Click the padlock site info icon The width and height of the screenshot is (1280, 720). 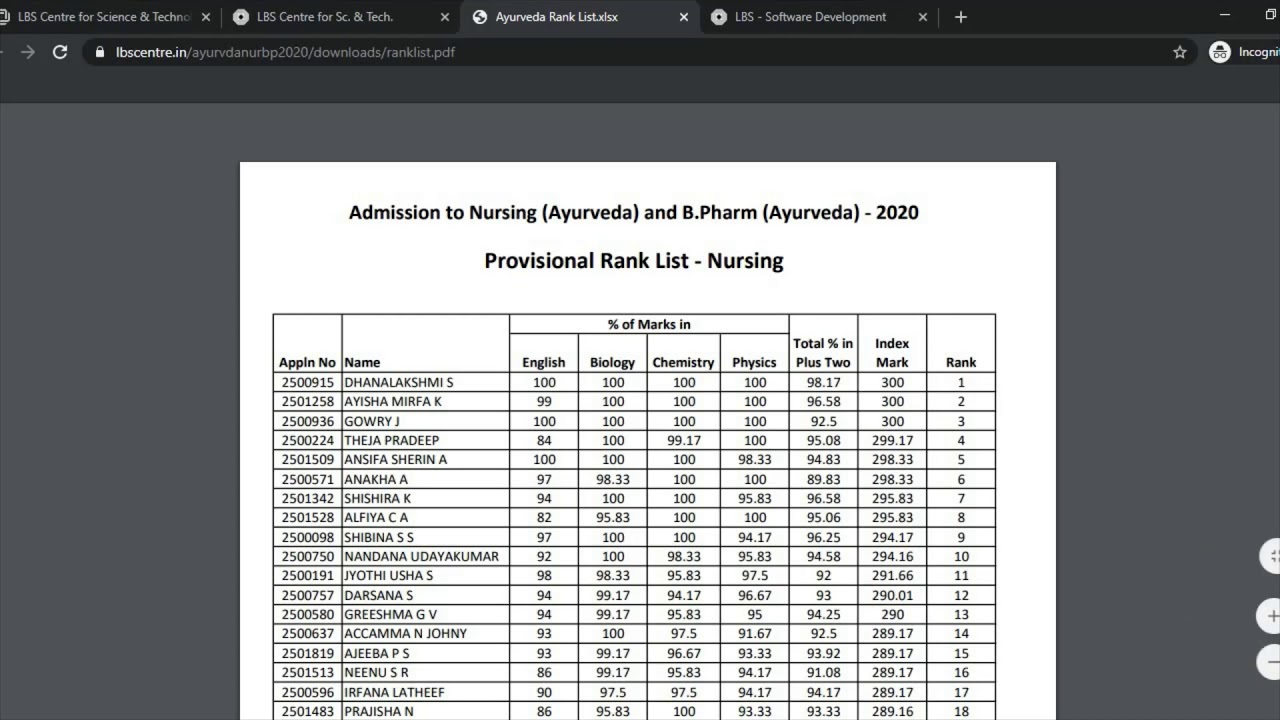click(99, 52)
